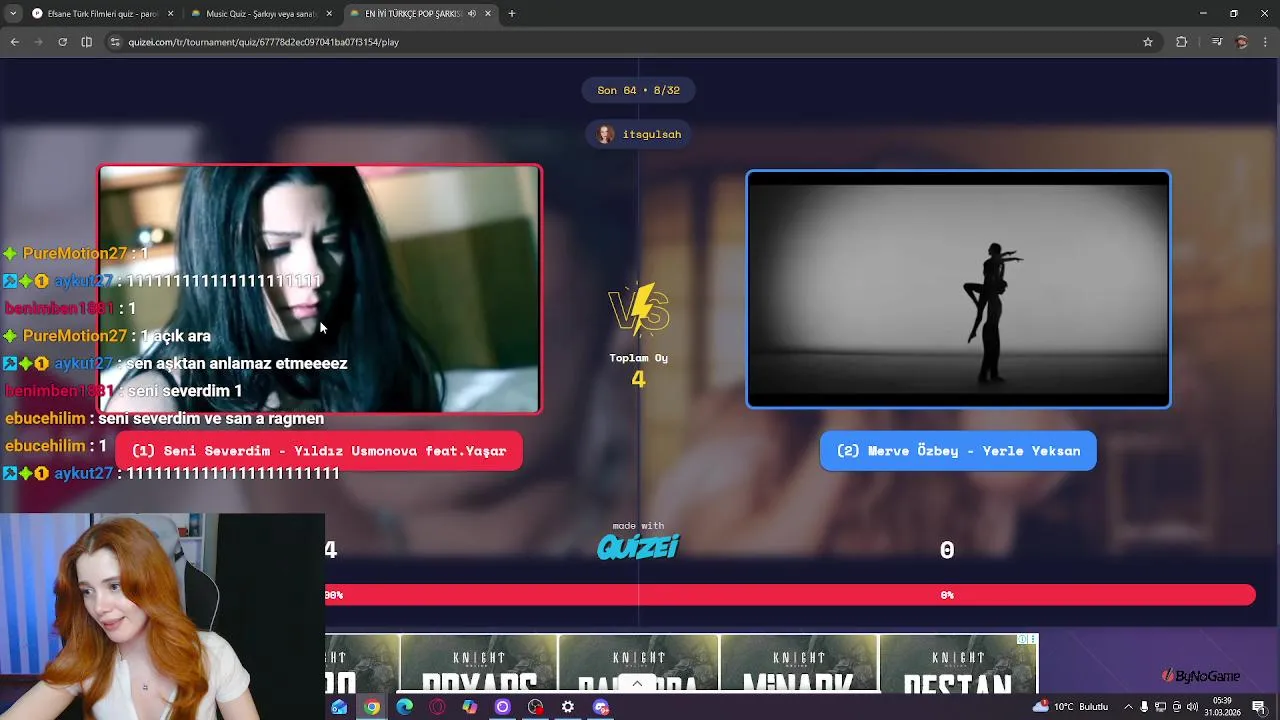Click the red vote percentage bar
Image resolution: width=1280 pixels, height=720 pixels.
click(x=790, y=595)
